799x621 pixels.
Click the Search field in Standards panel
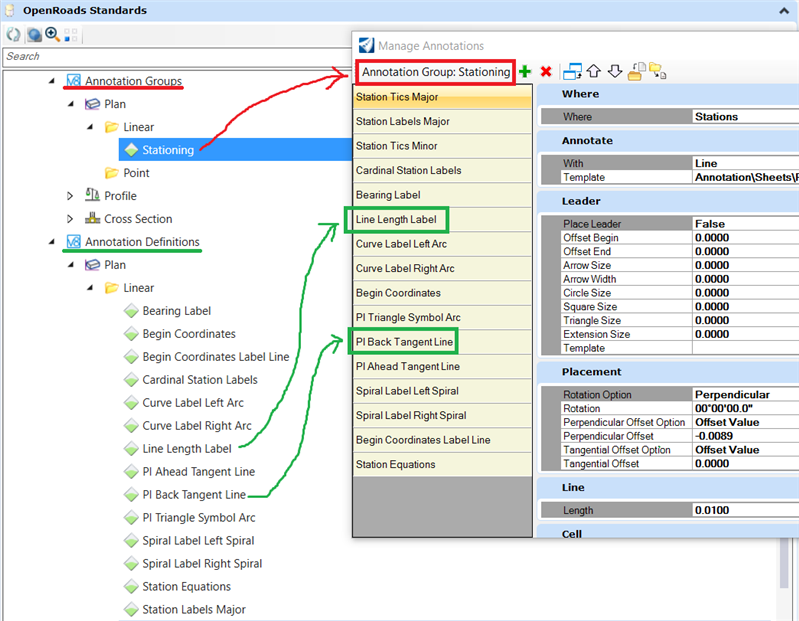tap(177, 57)
